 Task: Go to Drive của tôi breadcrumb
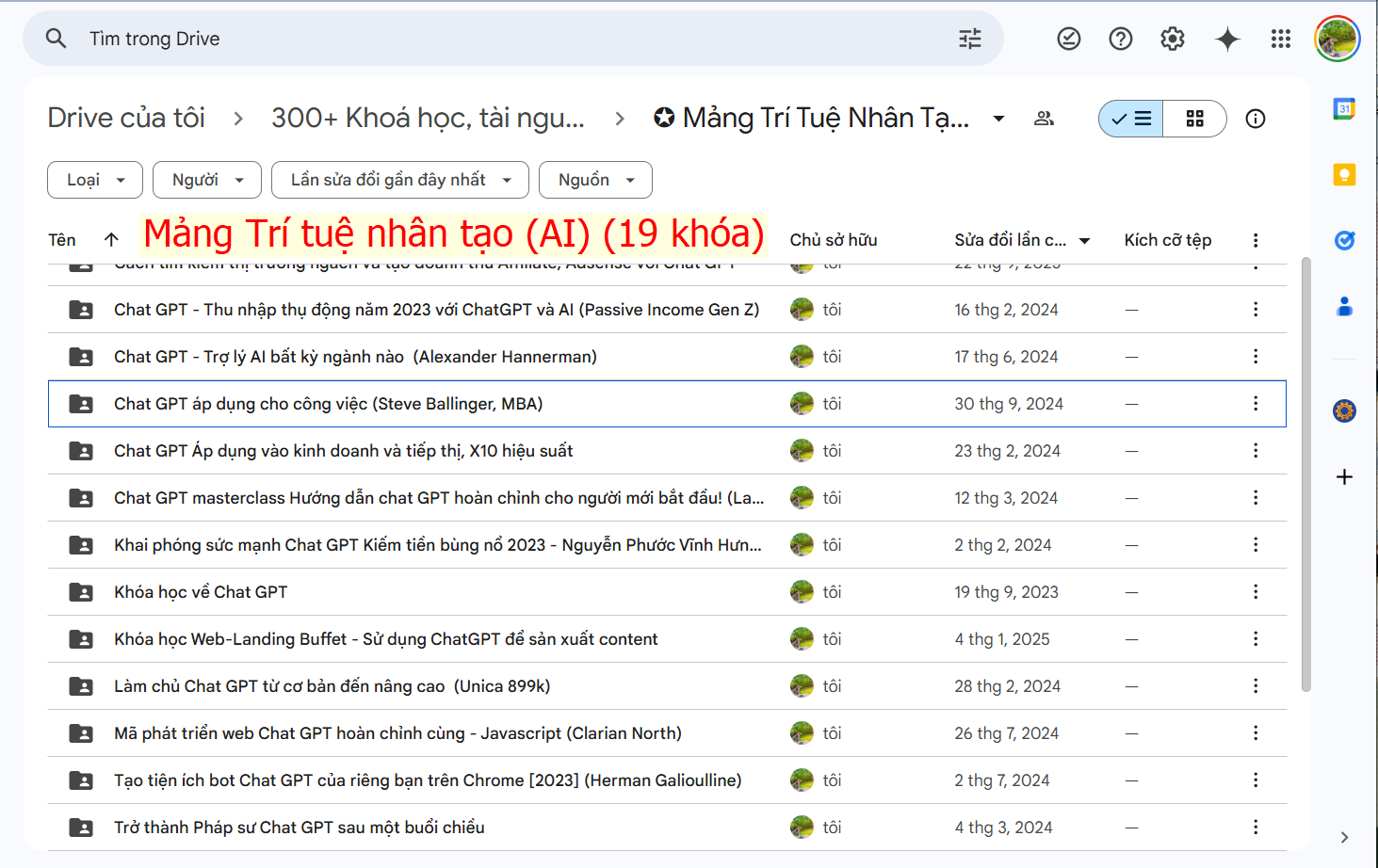pos(126,118)
